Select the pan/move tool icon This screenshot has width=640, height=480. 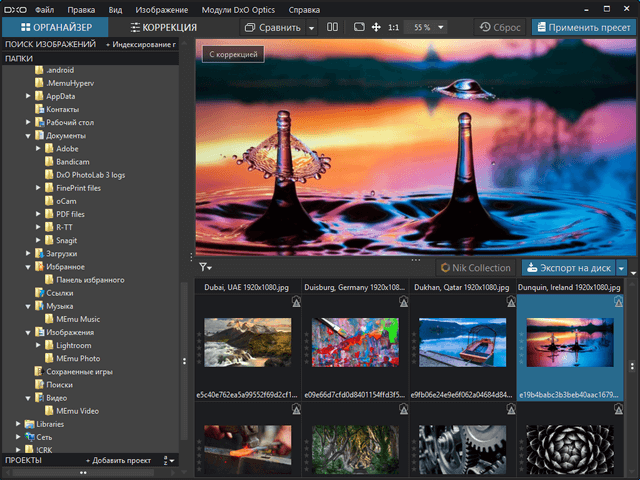375,27
